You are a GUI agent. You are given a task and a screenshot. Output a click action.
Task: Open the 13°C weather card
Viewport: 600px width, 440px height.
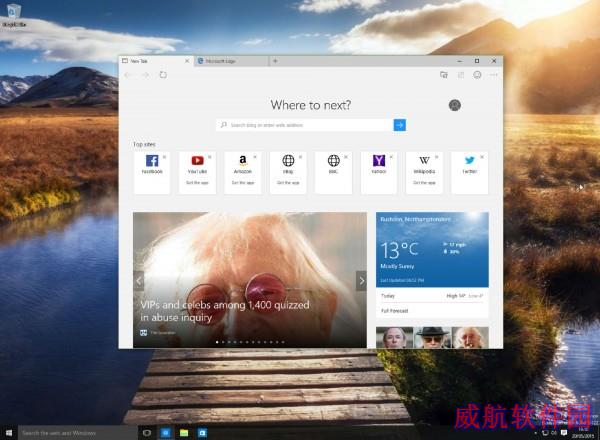[x=432, y=249]
